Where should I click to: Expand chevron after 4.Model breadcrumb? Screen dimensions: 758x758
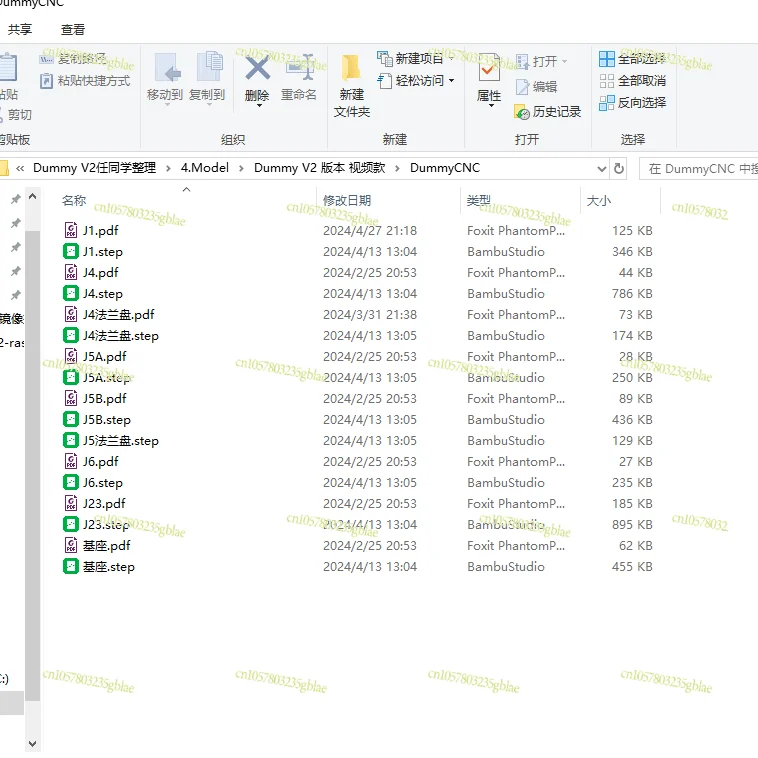click(241, 168)
